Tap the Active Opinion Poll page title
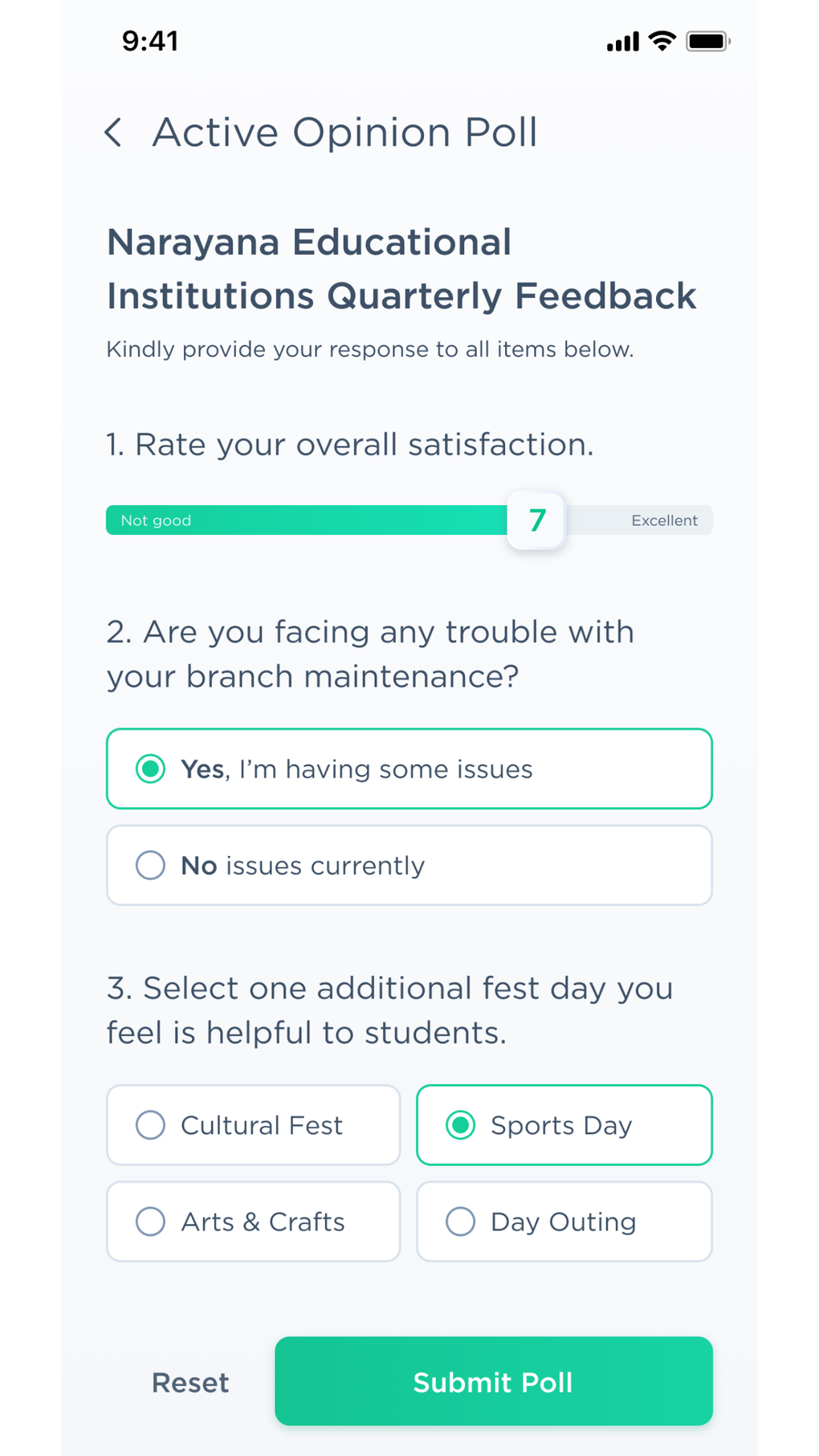 point(345,133)
